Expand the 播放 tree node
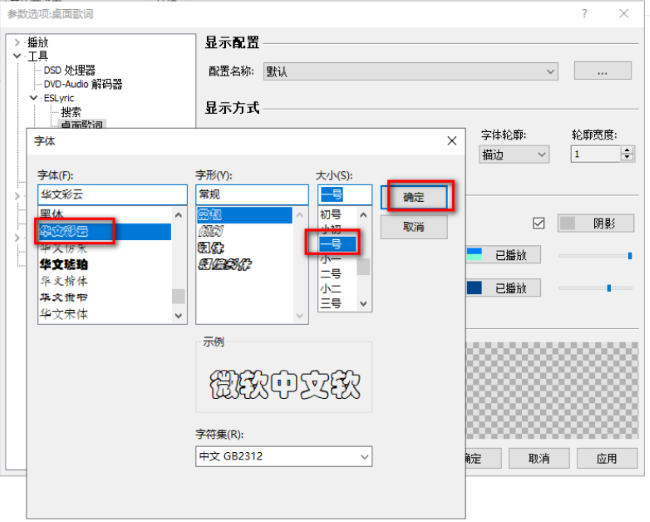 pos(18,43)
